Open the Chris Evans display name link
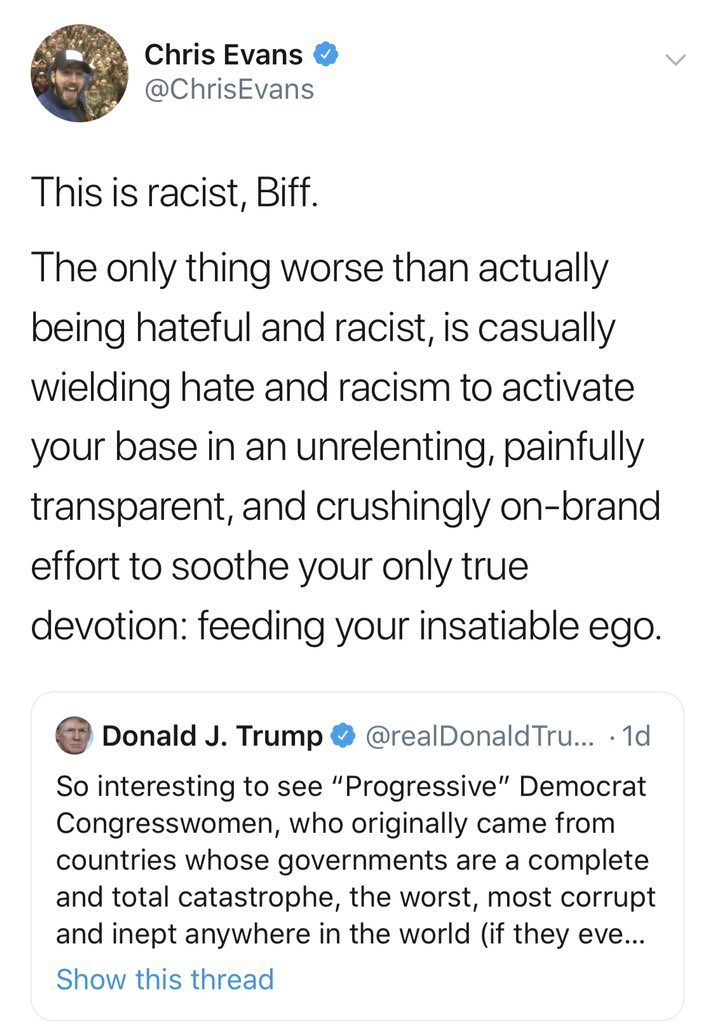This screenshot has height=1024, width=714. point(223,54)
